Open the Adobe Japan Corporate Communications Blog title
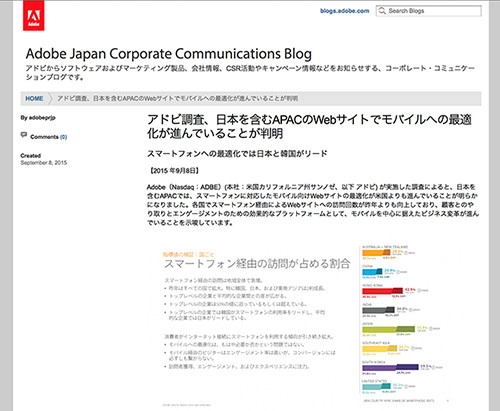500x411 pixels. 169,54
